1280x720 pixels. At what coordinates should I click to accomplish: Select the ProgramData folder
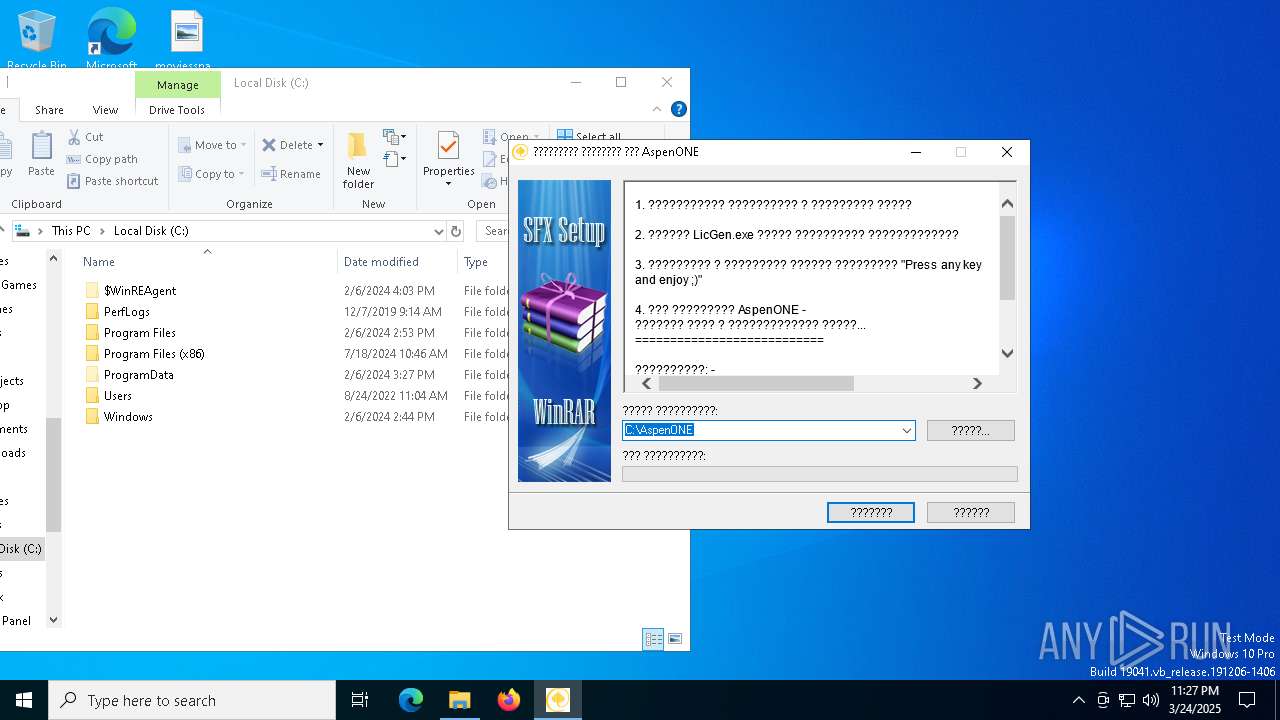(139, 375)
